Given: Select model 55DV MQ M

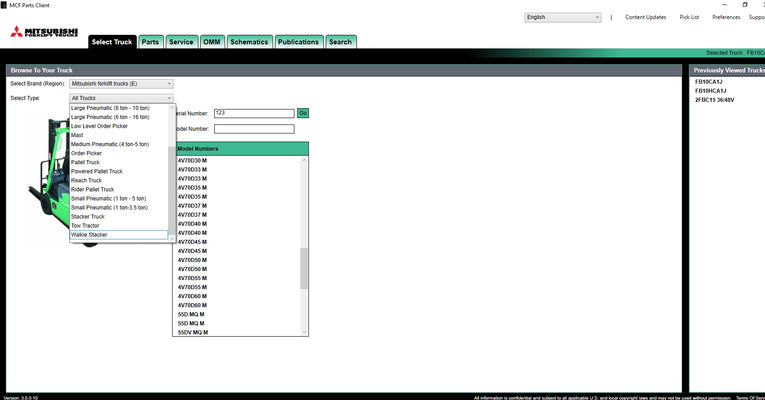Looking at the screenshot, I should click(x=193, y=332).
